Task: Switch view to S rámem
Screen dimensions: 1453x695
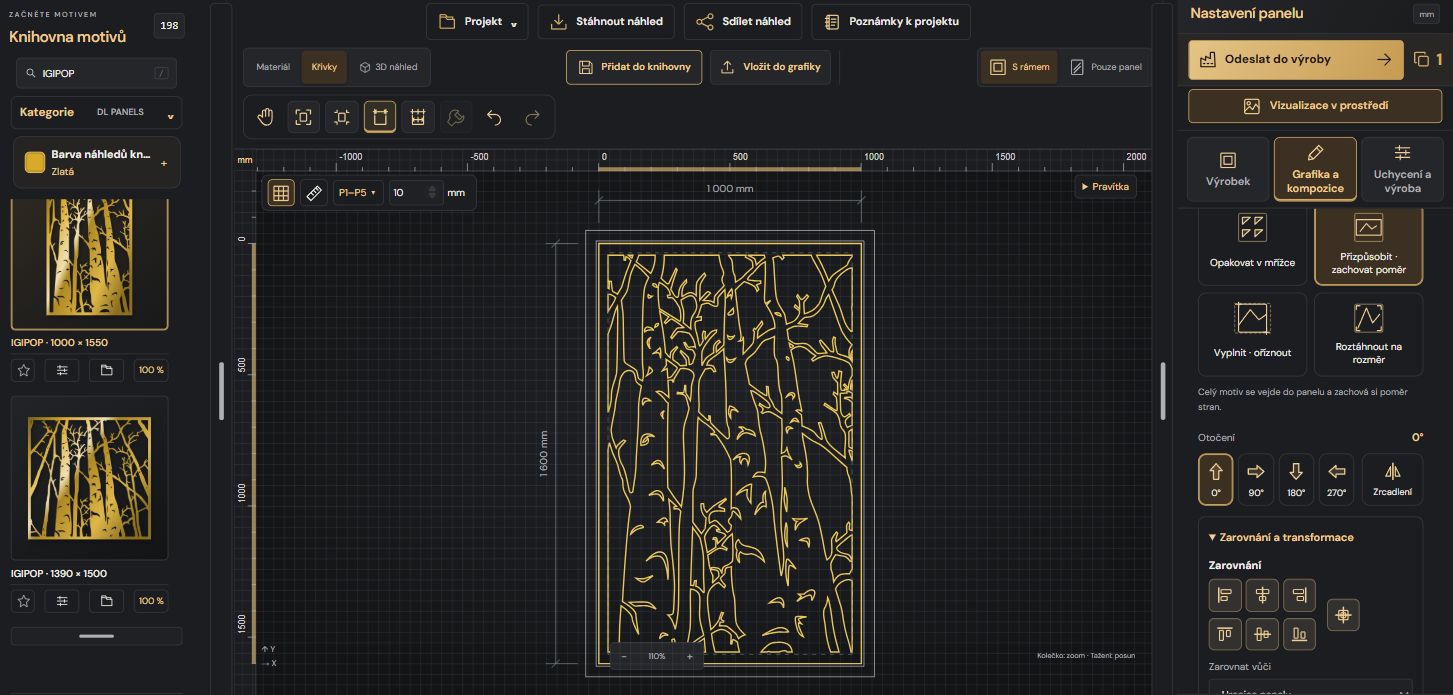Action: click(1019, 67)
